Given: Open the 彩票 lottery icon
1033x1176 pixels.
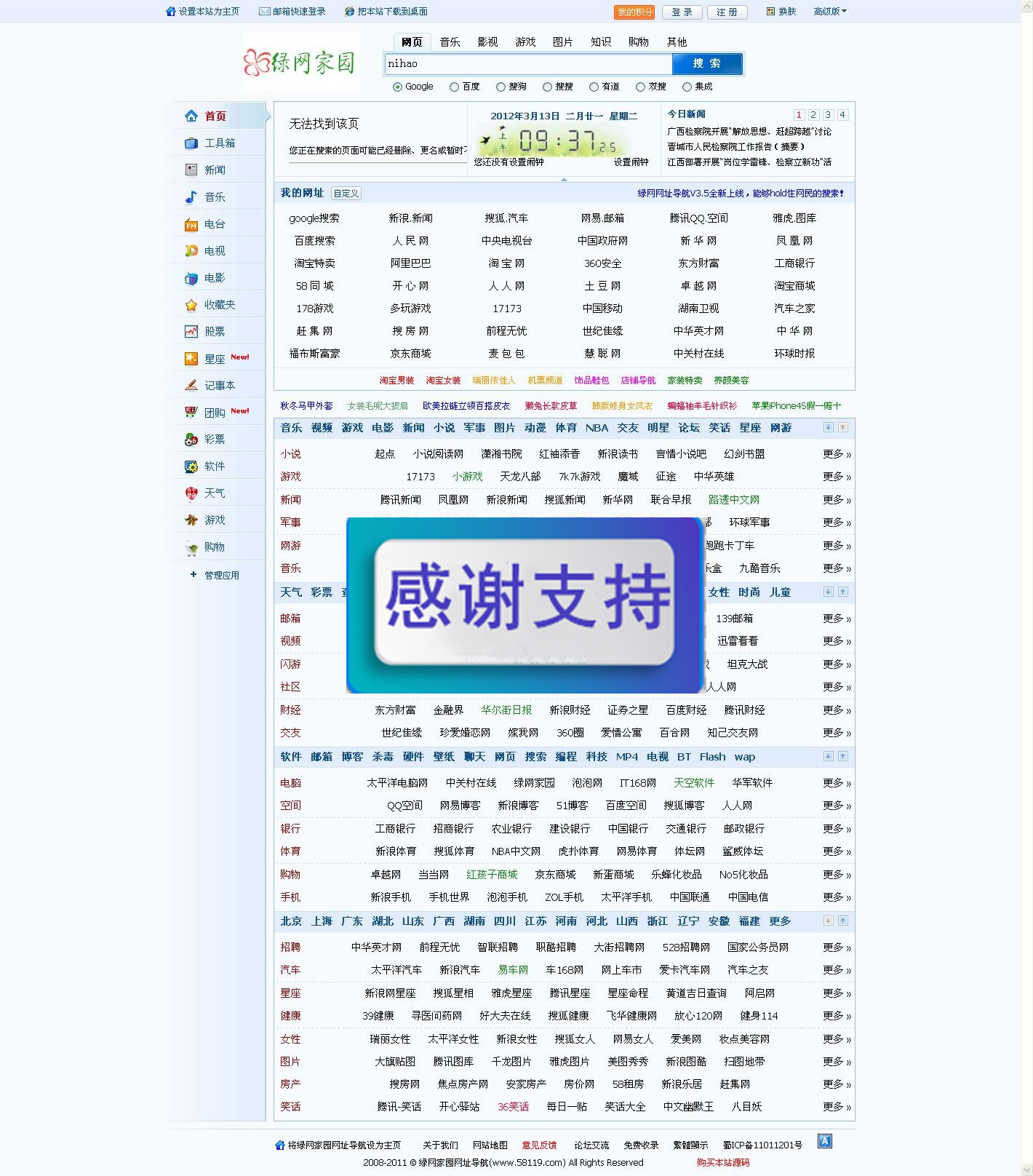Looking at the screenshot, I should pos(191,440).
